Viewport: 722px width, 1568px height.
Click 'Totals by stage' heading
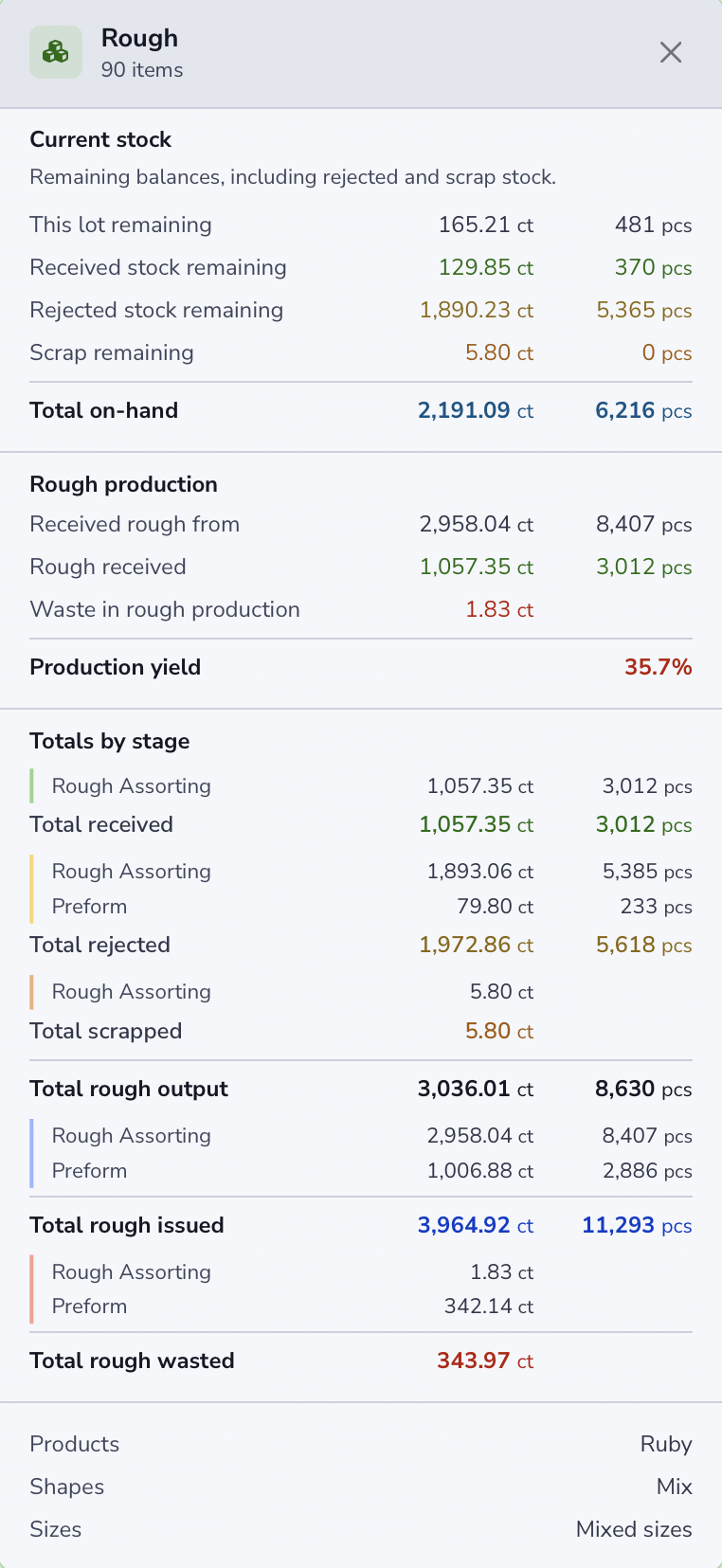110,741
